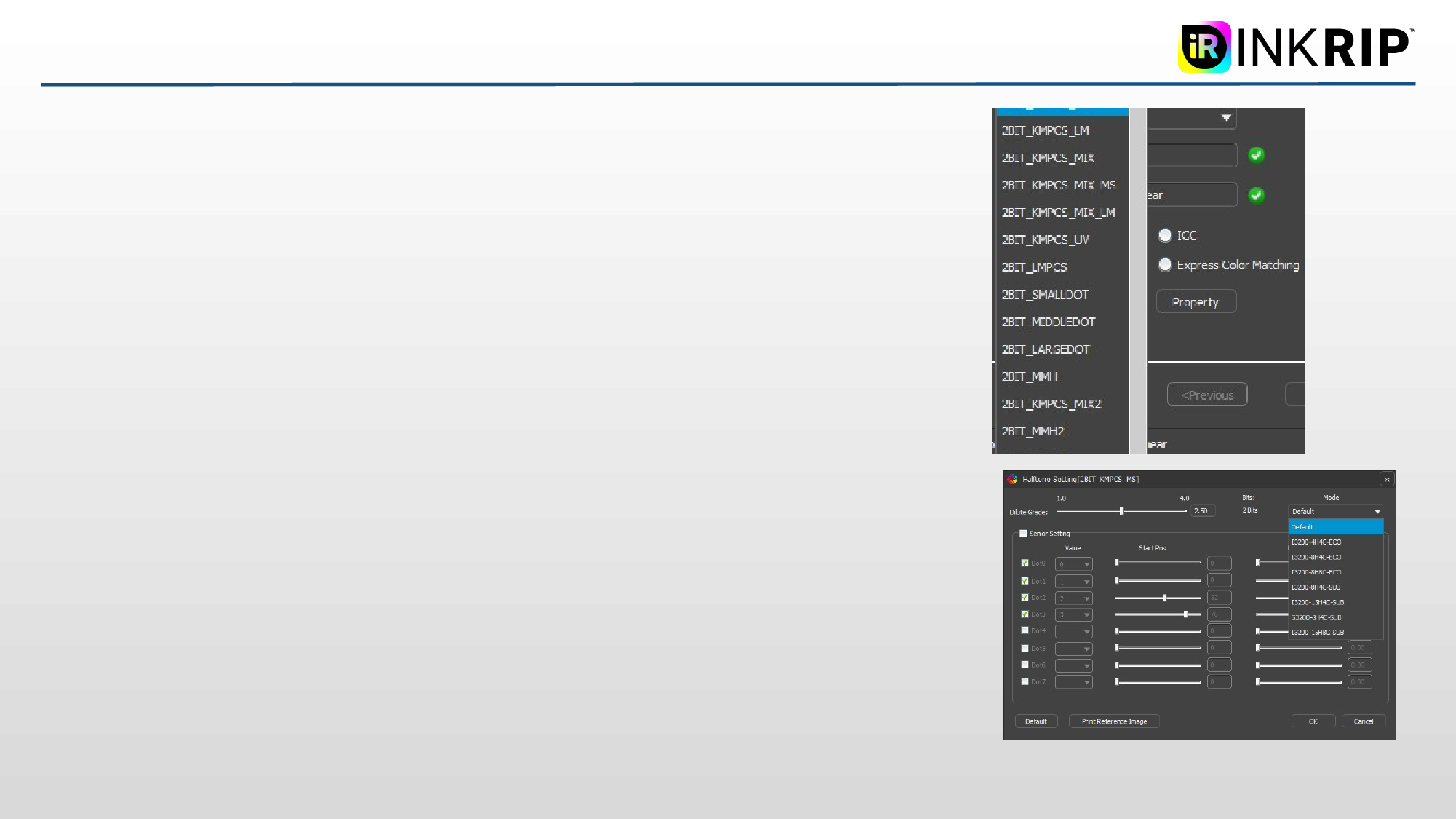Click the InkRIP logo icon
The height and width of the screenshot is (819, 1456).
(1204, 47)
